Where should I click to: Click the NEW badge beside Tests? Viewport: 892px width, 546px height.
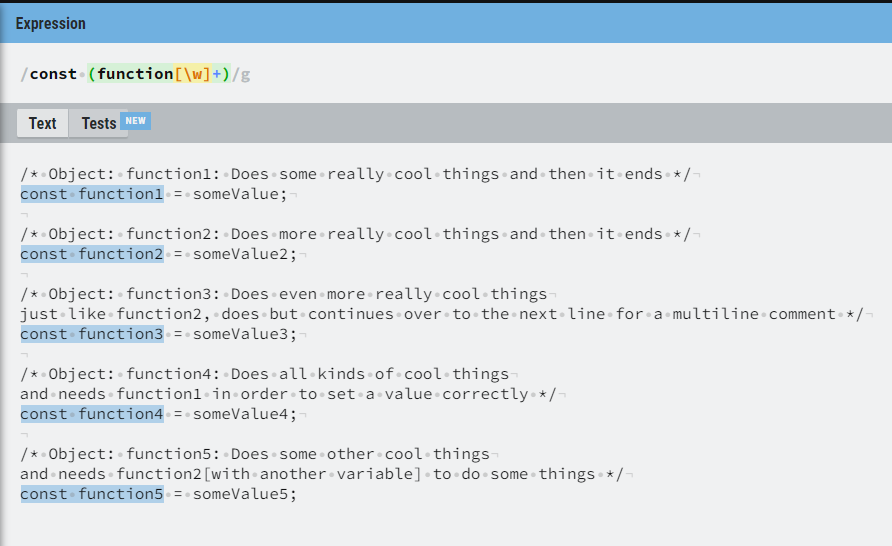[135, 121]
